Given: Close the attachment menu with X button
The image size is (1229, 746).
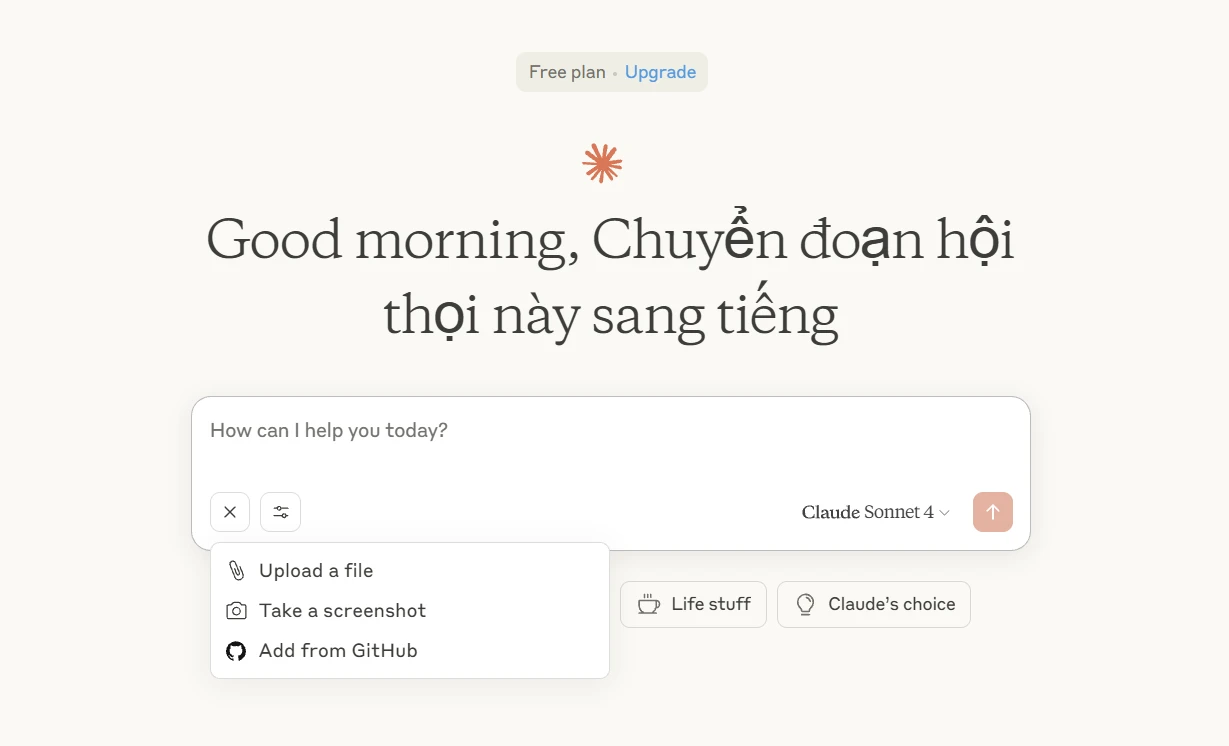Looking at the screenshot, I should 230,512.
